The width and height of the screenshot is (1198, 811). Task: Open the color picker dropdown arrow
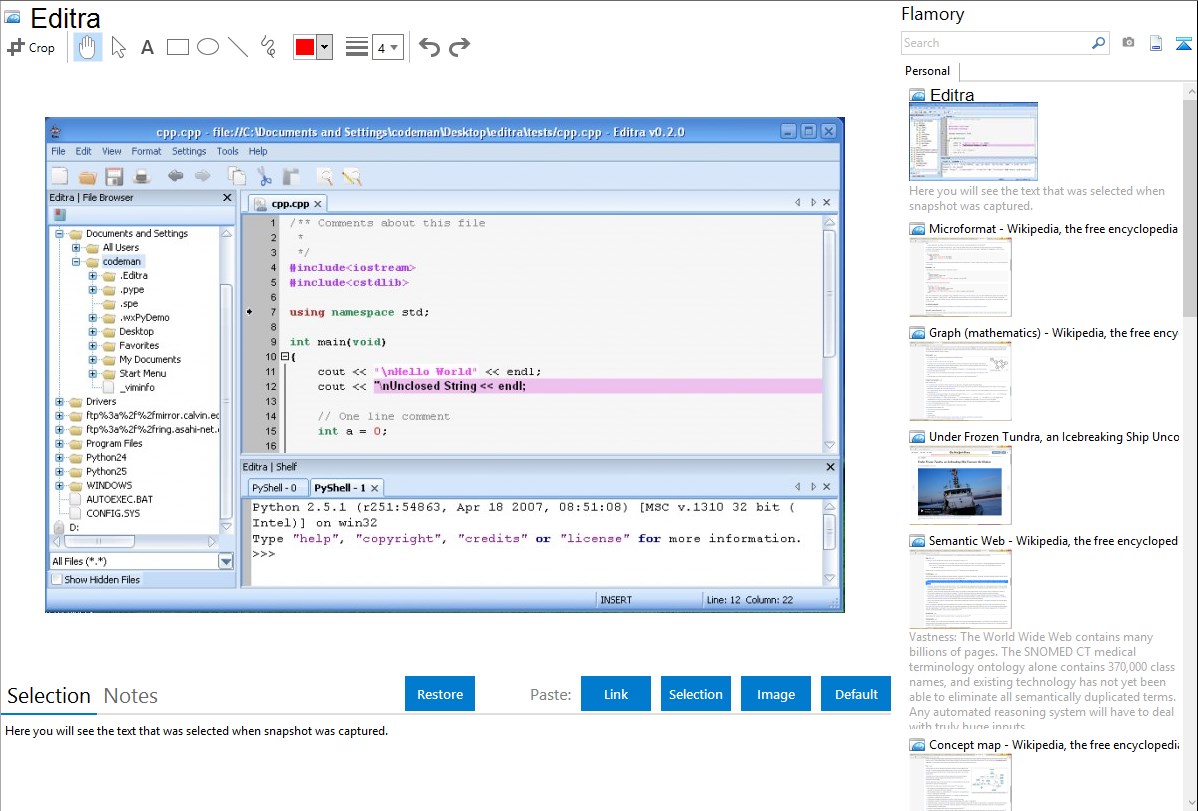pos(324,47)
